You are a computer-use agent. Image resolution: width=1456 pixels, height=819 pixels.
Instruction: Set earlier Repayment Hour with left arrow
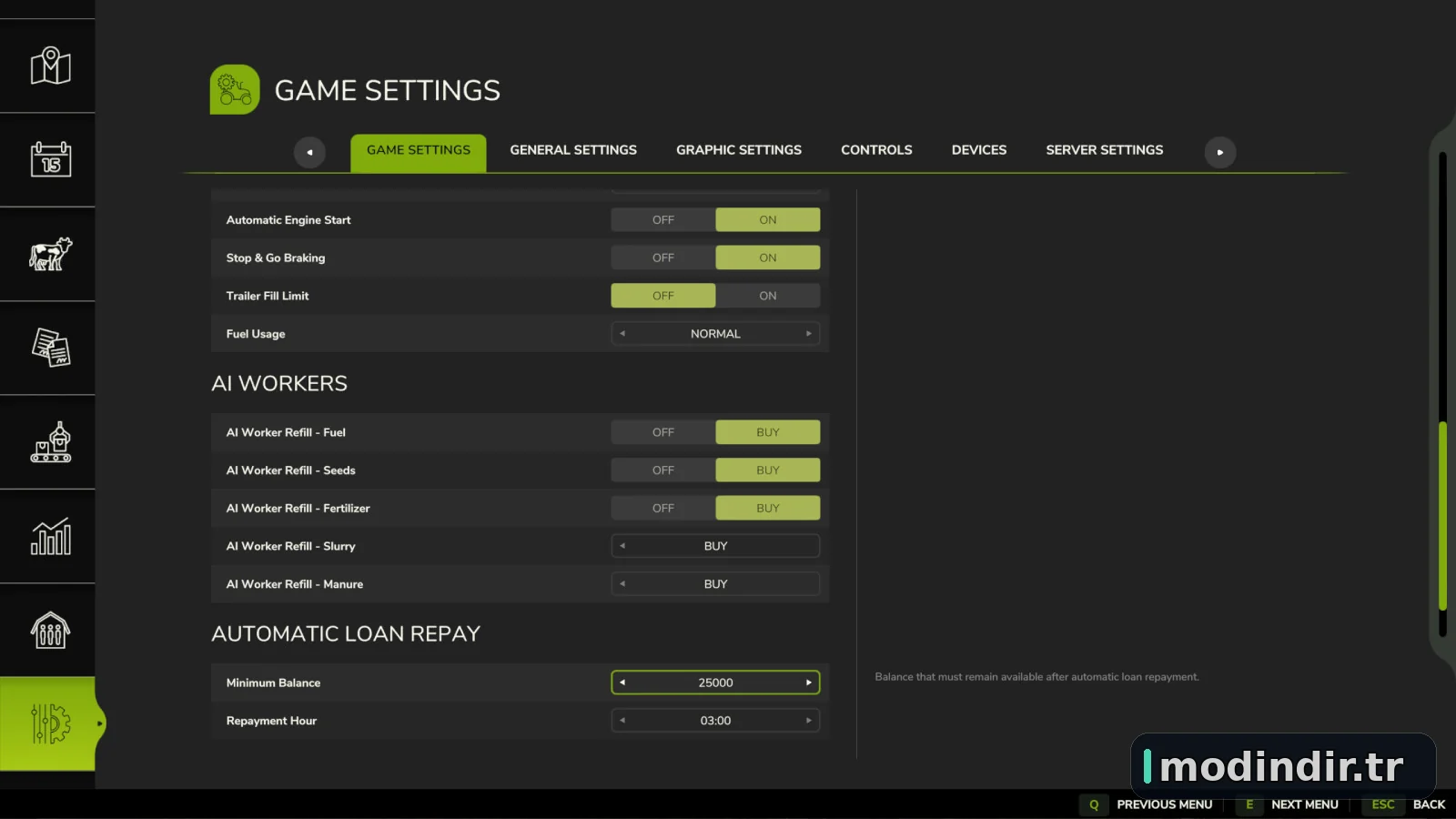click(x=622, y=721)
